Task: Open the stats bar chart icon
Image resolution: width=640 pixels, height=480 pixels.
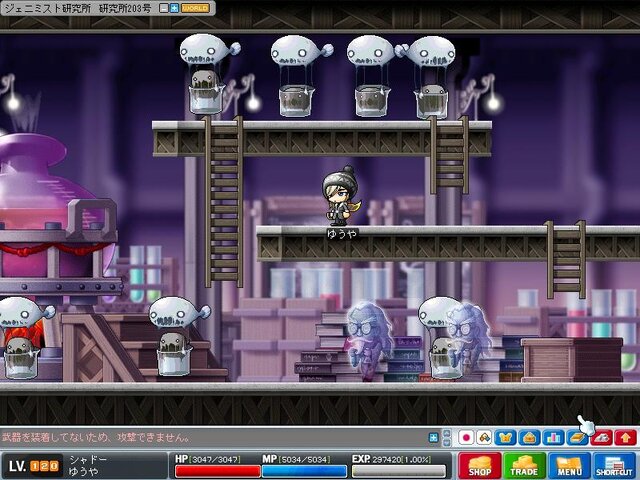Action: pyautogui.click(x=553, y=438)
